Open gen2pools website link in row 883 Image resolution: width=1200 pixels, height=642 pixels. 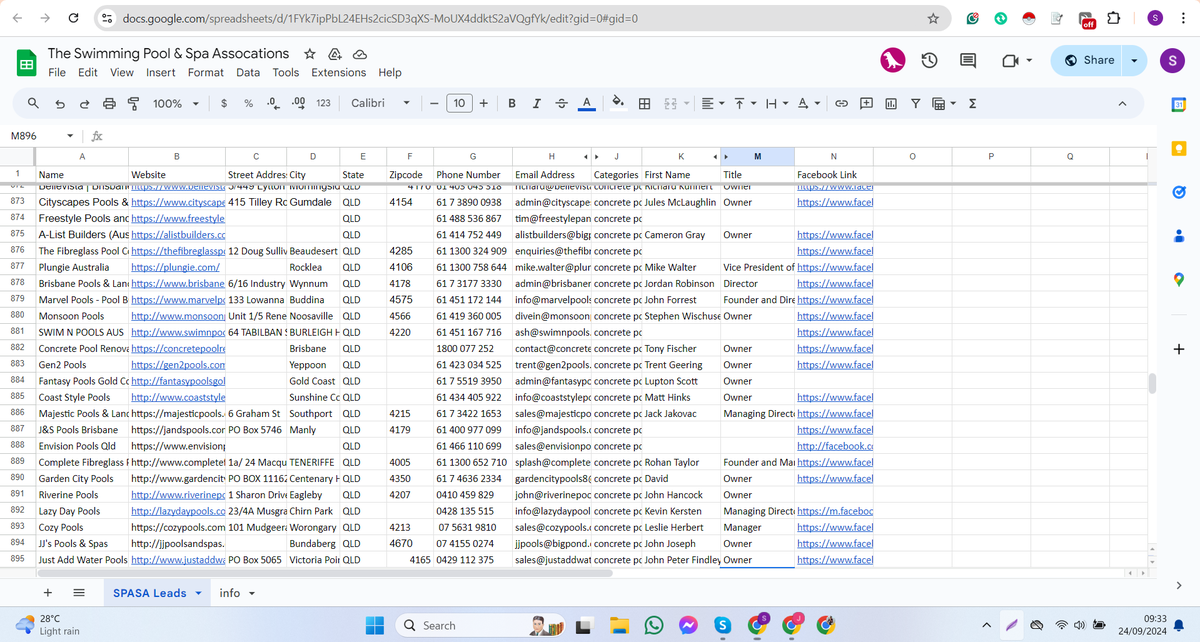178,365
